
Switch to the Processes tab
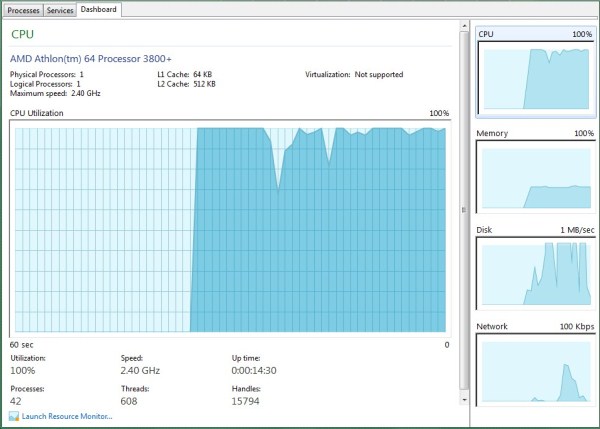click(x=23, y=10)
